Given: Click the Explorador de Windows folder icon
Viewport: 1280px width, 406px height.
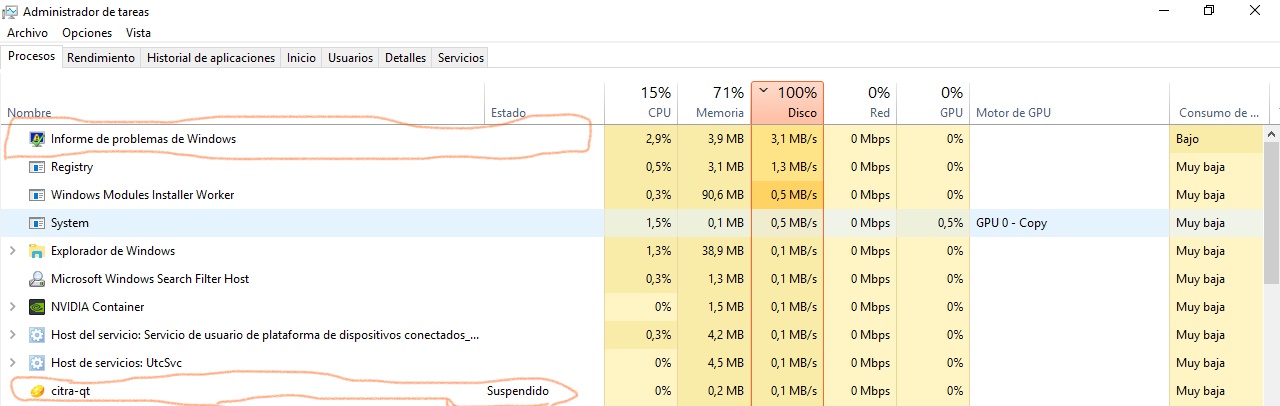Looking at the screenshot, I should point(37,251).
